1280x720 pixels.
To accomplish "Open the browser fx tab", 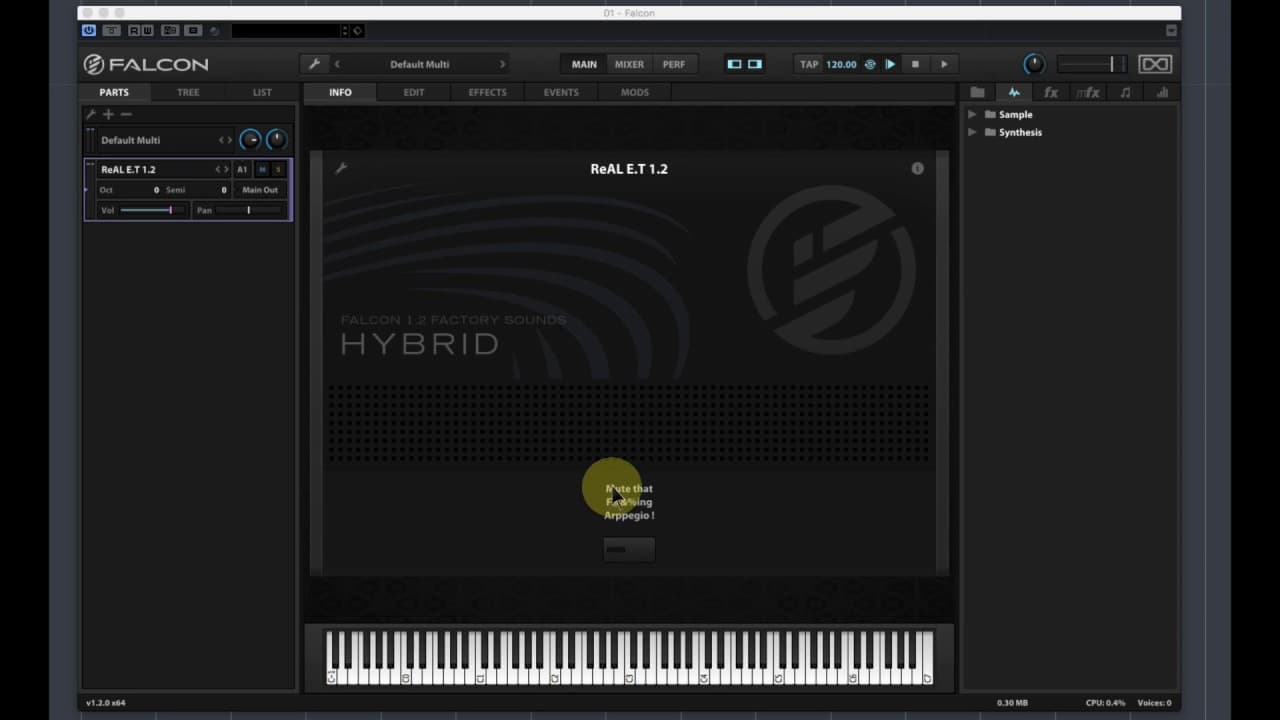I will coord(1051,92).
